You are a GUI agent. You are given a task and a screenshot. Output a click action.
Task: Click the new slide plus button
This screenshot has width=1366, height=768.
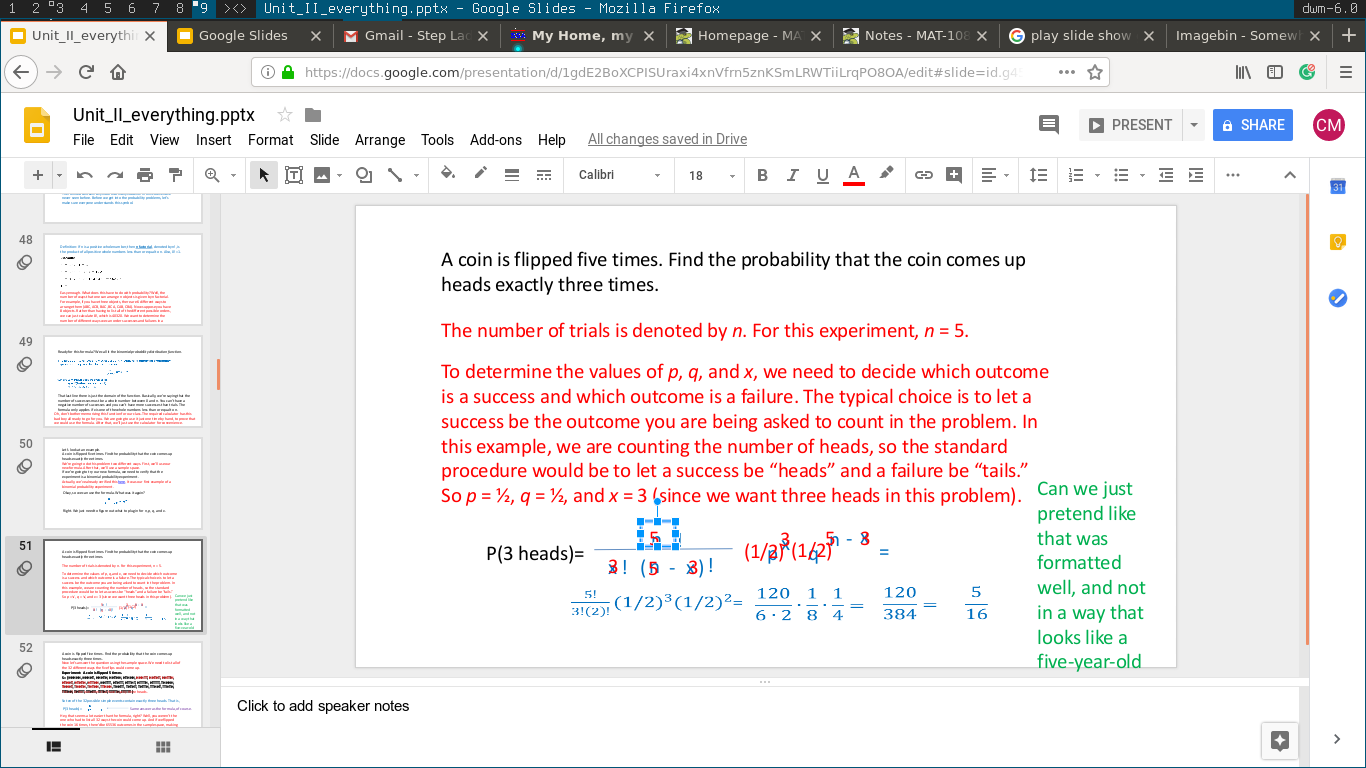(x=38, y=175)
